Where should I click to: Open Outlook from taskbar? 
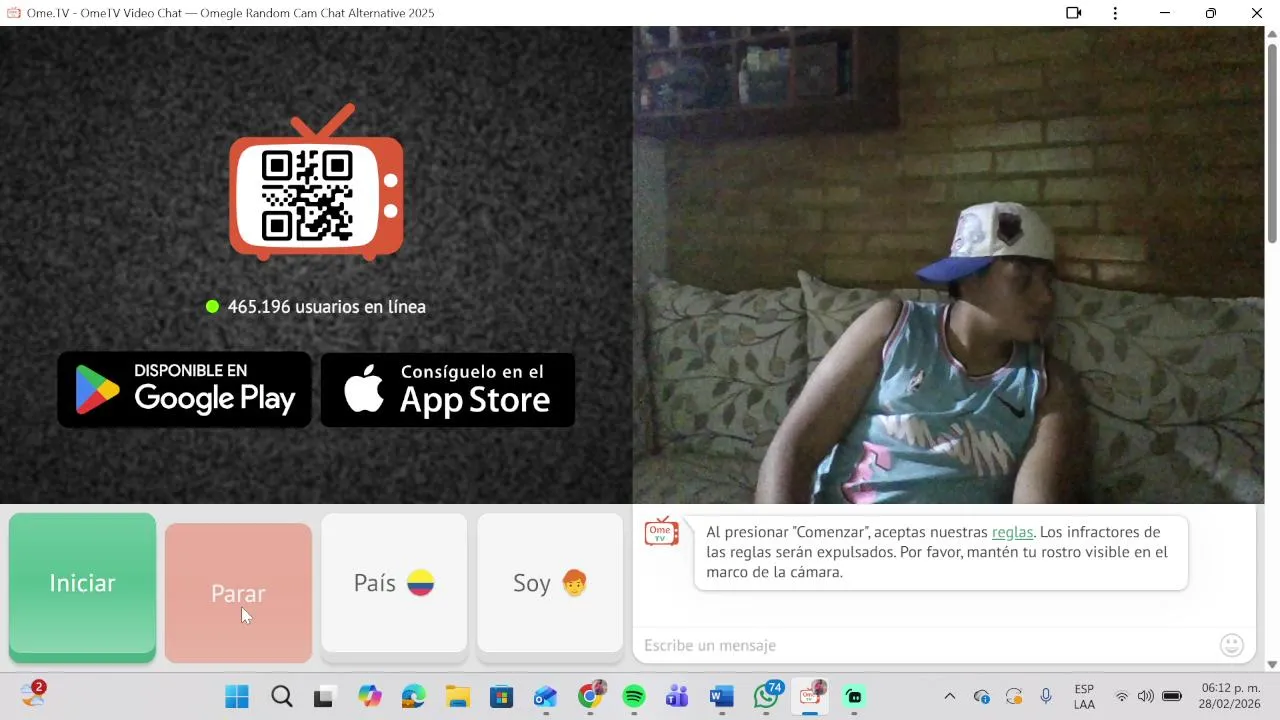pyautogui.click(x=545, y=697)
